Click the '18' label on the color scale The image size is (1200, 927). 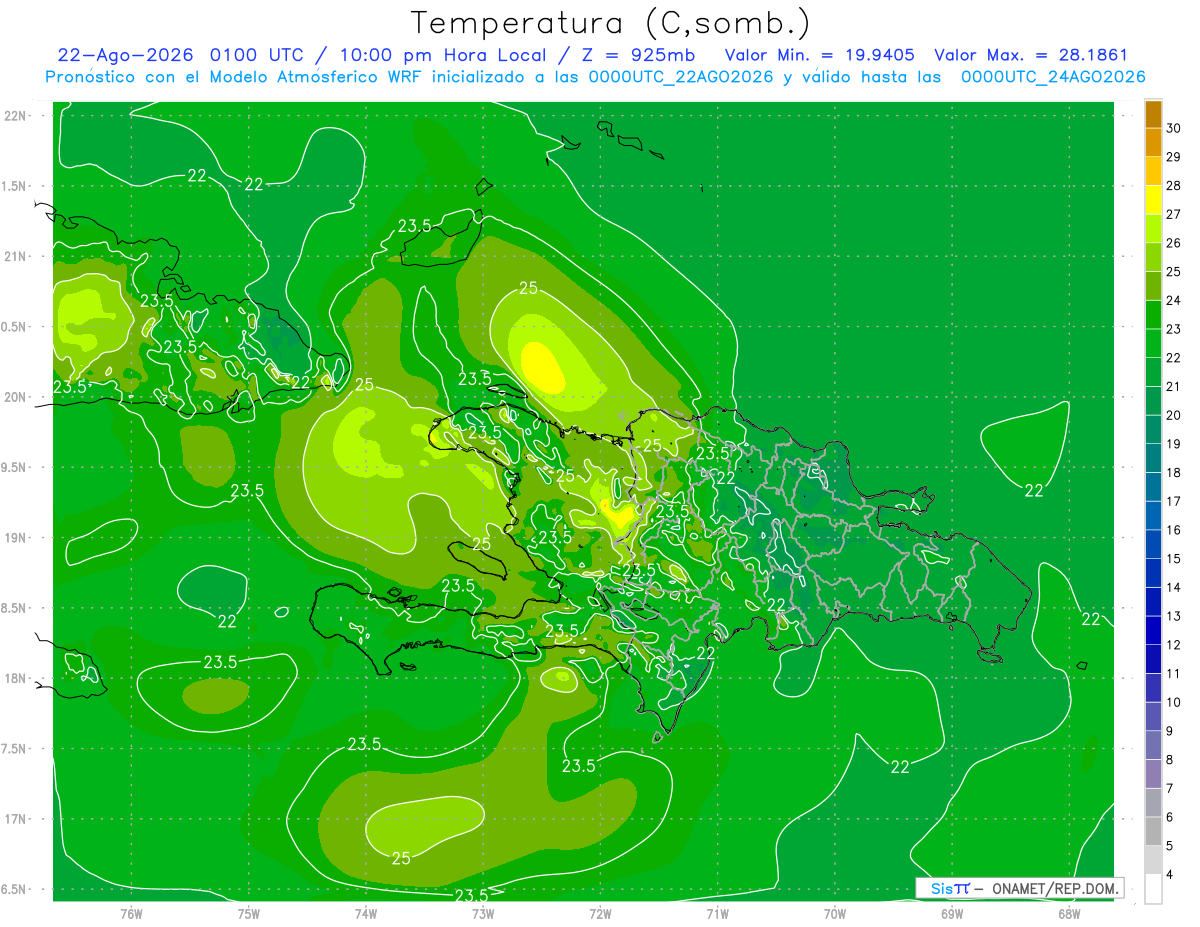[x=1174, y=472]
